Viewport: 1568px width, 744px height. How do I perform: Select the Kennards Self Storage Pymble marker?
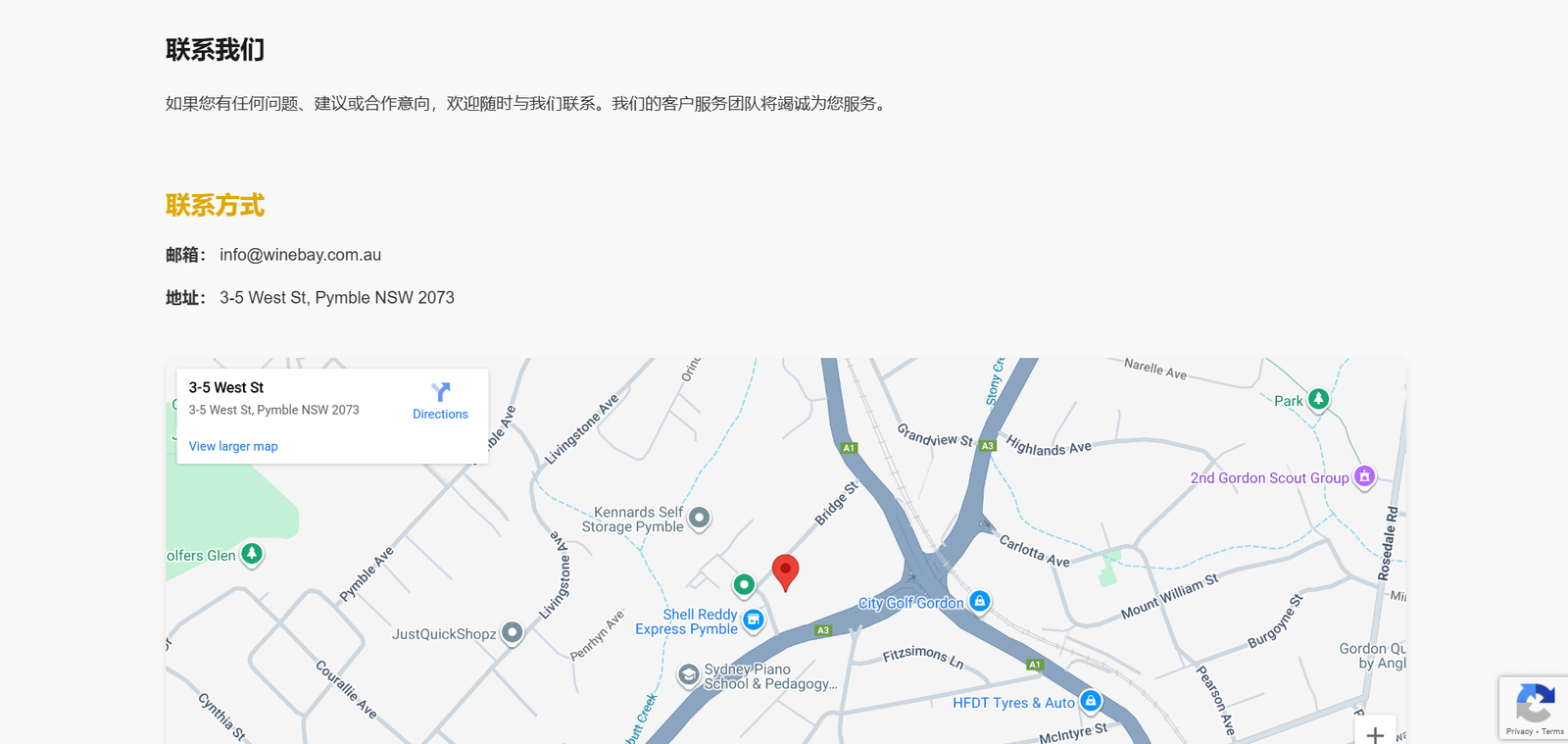coord(699,518)
